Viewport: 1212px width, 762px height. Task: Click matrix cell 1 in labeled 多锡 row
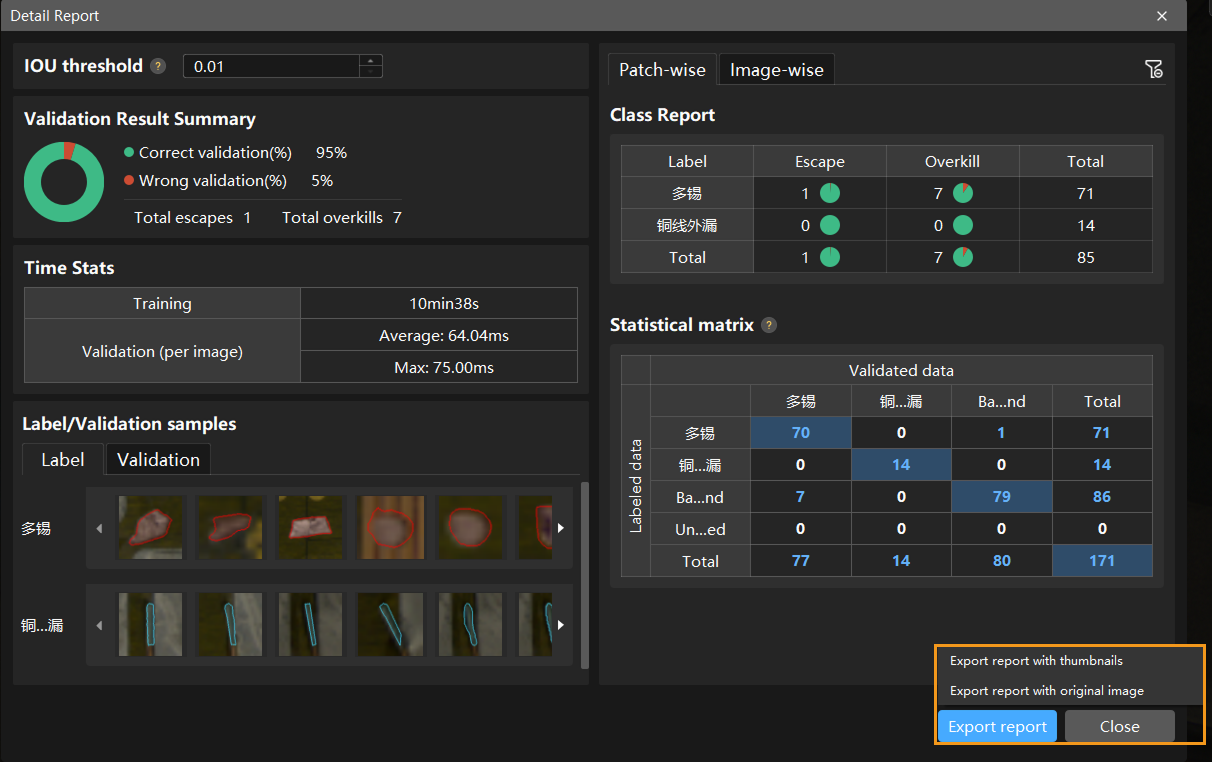pyautogui.click(x=1002, y=433)
